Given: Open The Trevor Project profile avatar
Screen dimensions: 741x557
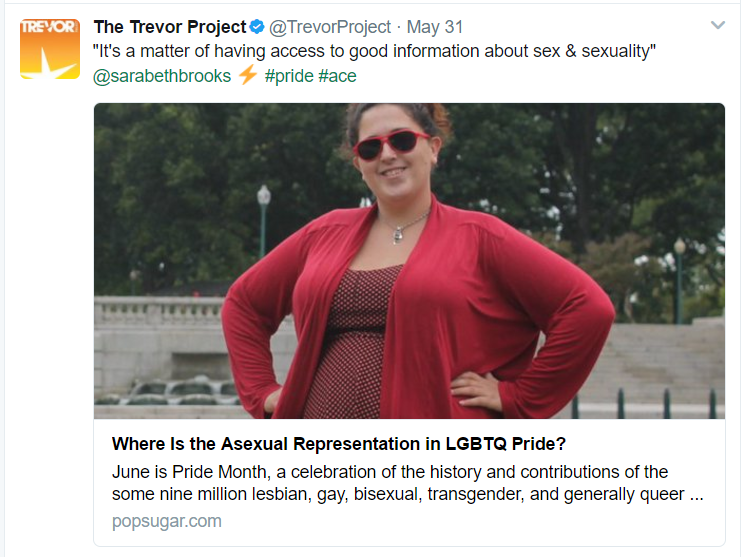Looking at the screenshot, I should click(50, 49).
